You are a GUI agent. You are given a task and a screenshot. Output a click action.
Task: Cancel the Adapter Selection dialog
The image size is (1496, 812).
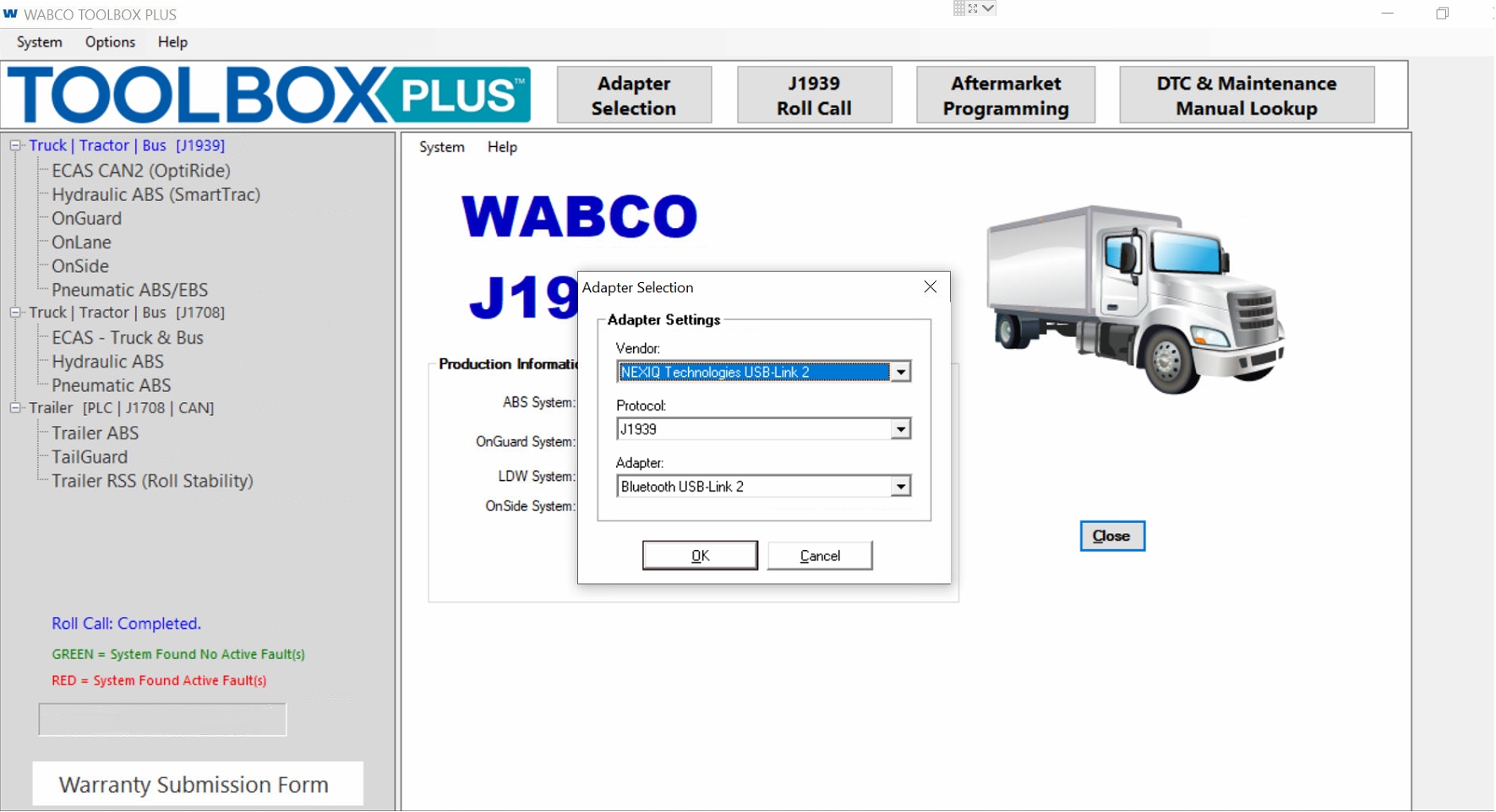(x=818, y=555)
